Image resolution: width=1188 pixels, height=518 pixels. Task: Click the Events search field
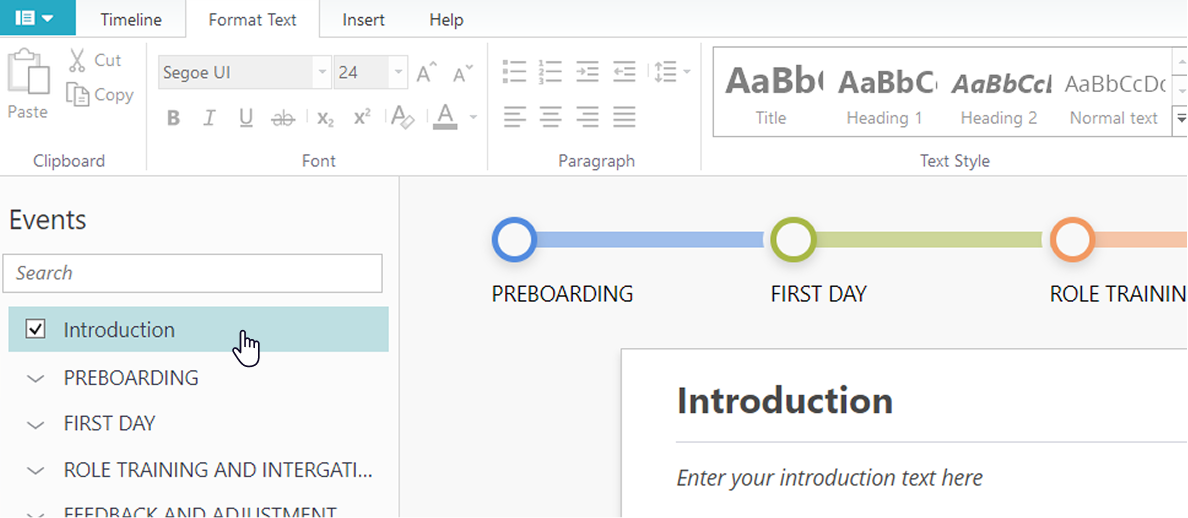click(193, 273)
